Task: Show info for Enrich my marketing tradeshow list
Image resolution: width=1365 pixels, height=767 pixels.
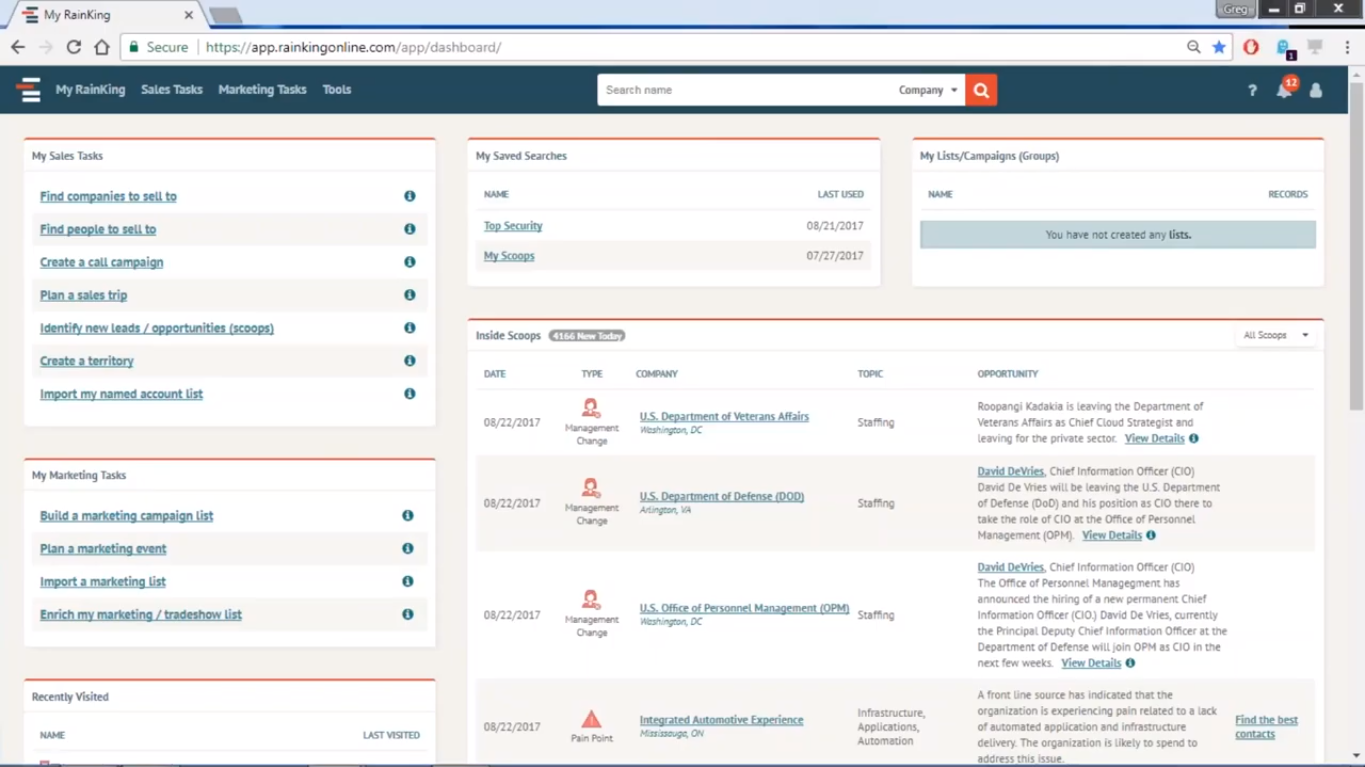Action: point(408,615)
